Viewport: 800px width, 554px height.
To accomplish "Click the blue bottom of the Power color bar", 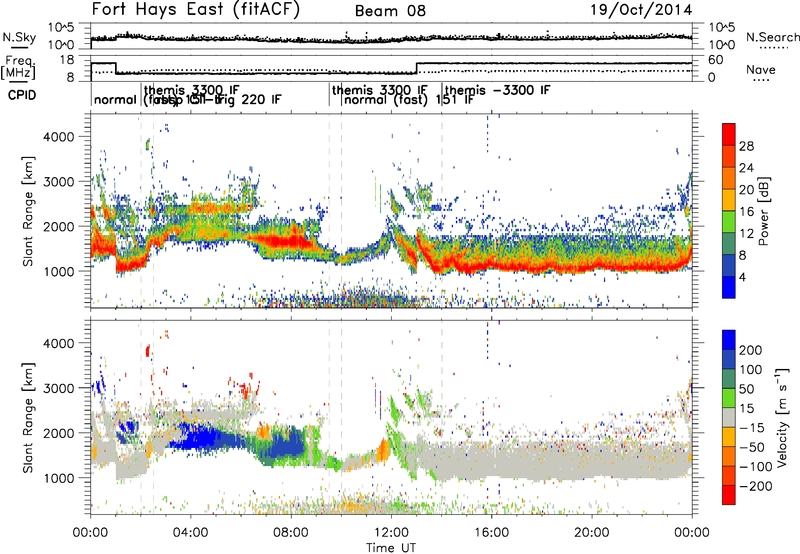I will pos(729,287).
